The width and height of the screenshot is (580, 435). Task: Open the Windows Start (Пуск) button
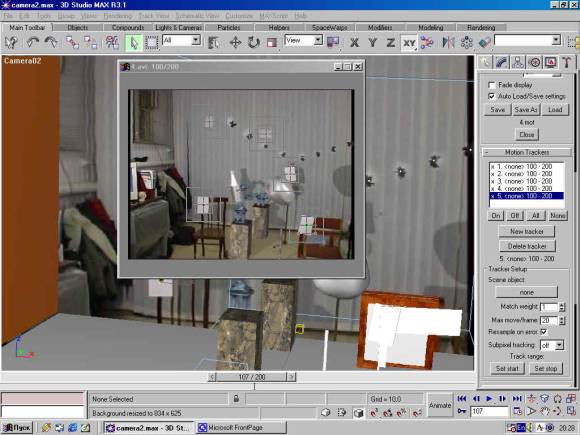tap(17, 428)
